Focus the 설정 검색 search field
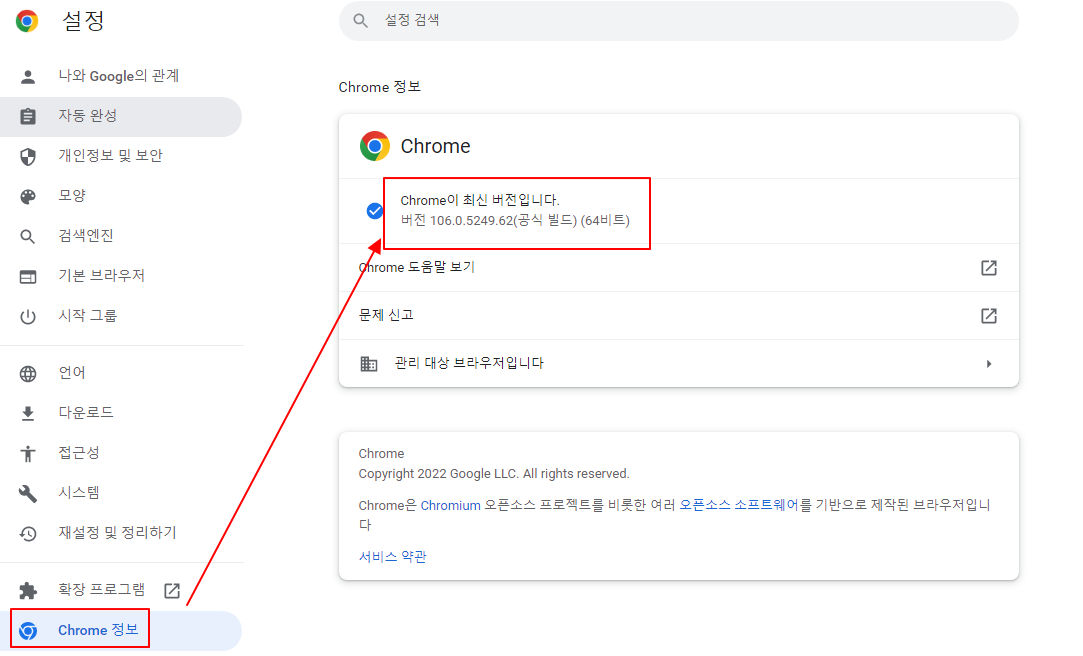 678,21
